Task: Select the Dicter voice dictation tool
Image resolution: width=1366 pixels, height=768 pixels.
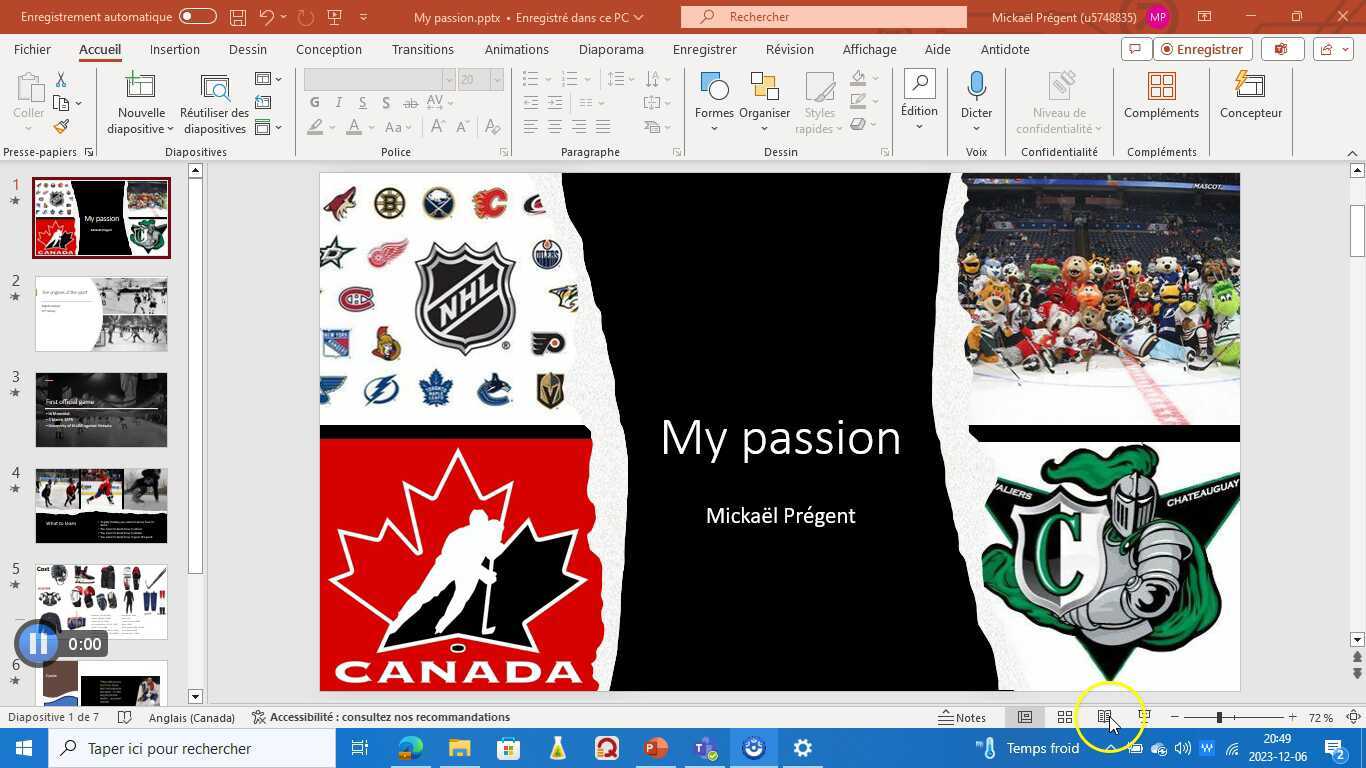Action: (975, 97)
